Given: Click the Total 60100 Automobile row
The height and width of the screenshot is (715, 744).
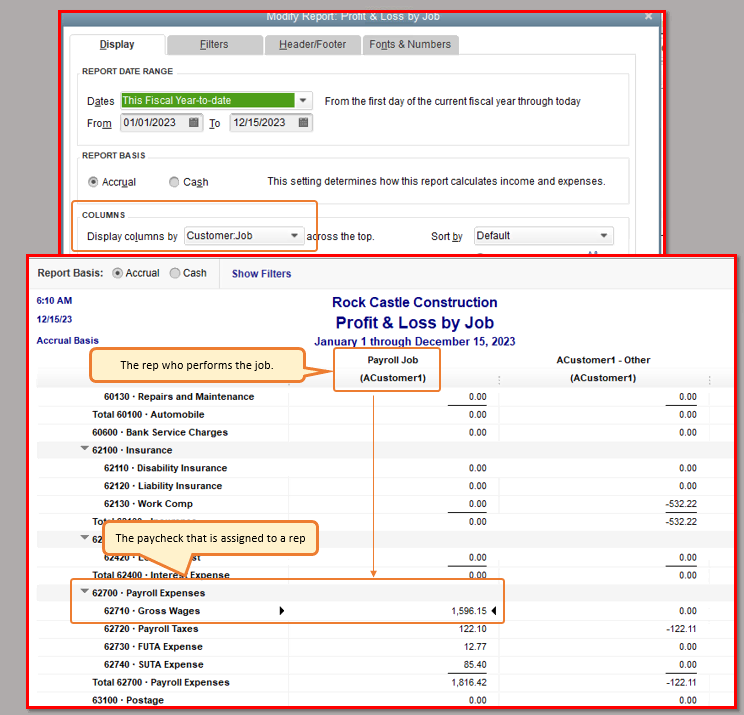Looking at the screenshot, I should tap(148, 415).
